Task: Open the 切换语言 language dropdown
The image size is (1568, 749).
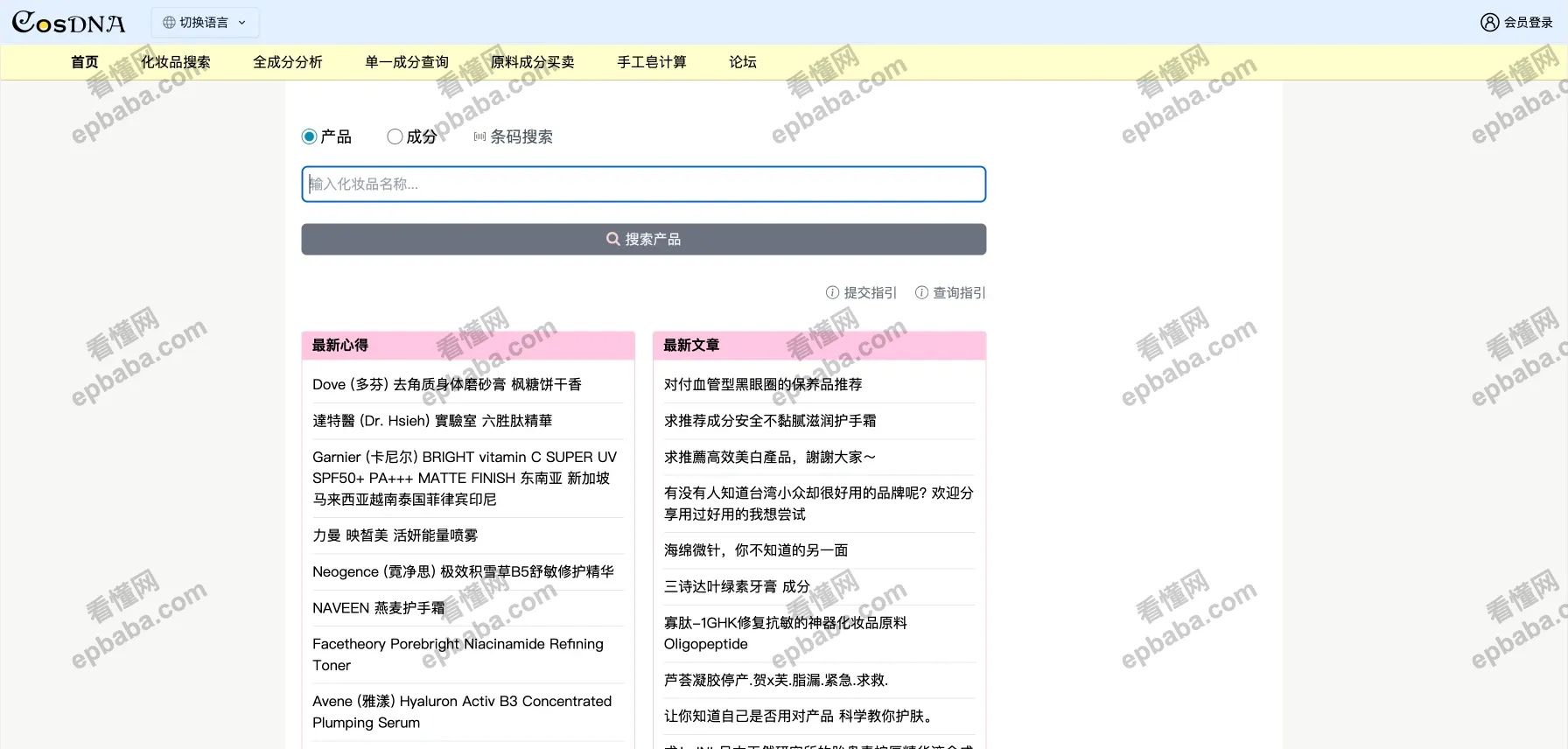Action: tap(205, 23)
